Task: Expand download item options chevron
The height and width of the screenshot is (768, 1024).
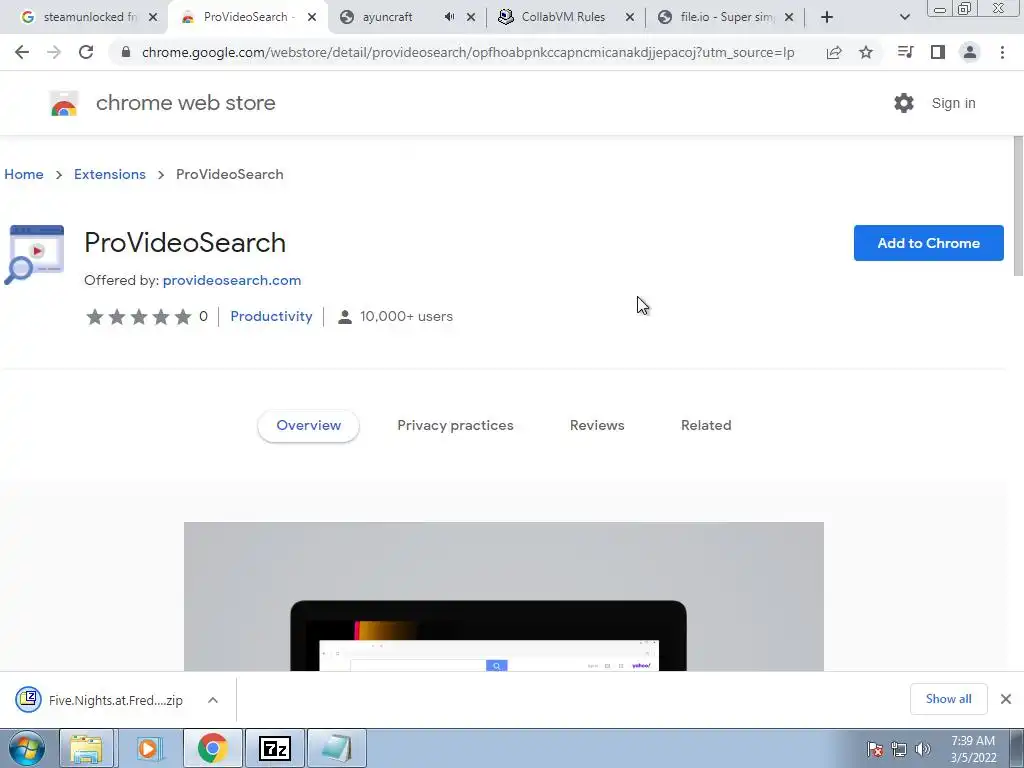Action: (213, 700)
